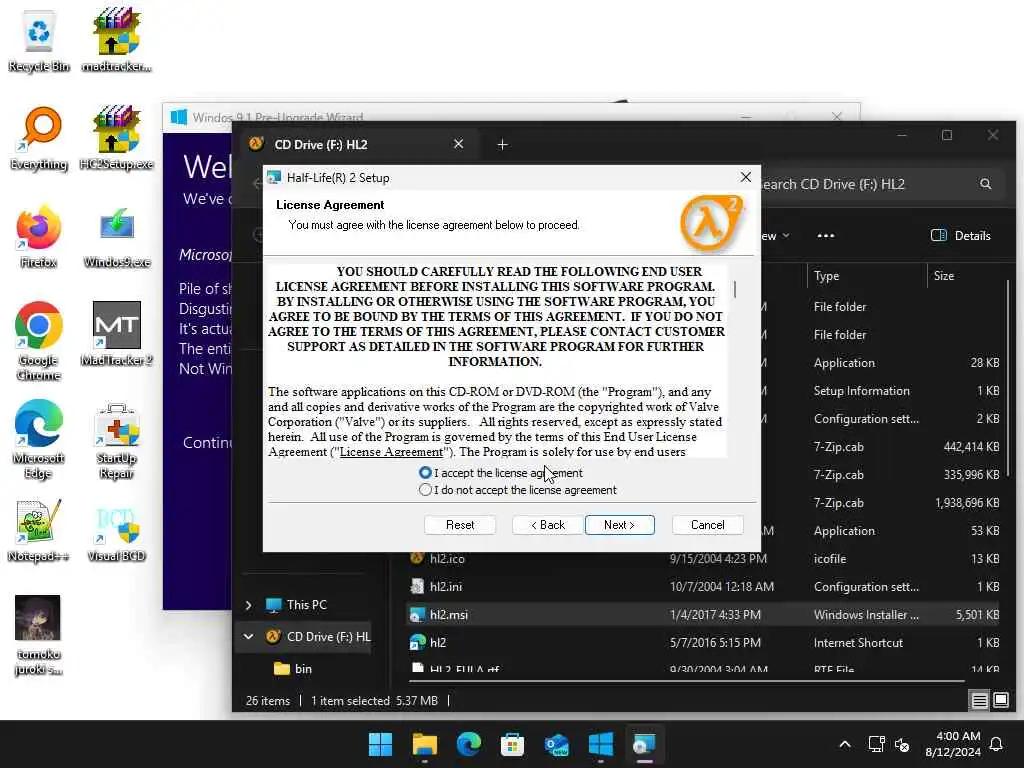Click the File Explorer horizontal scrollbar
The image size is (1024, 768).
(686, 681)
